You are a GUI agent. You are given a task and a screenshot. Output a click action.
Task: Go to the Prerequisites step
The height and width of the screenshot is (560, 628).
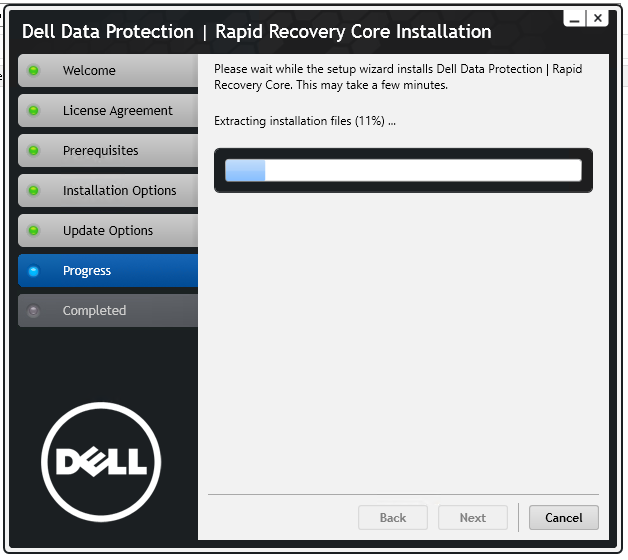click(108, 151)
